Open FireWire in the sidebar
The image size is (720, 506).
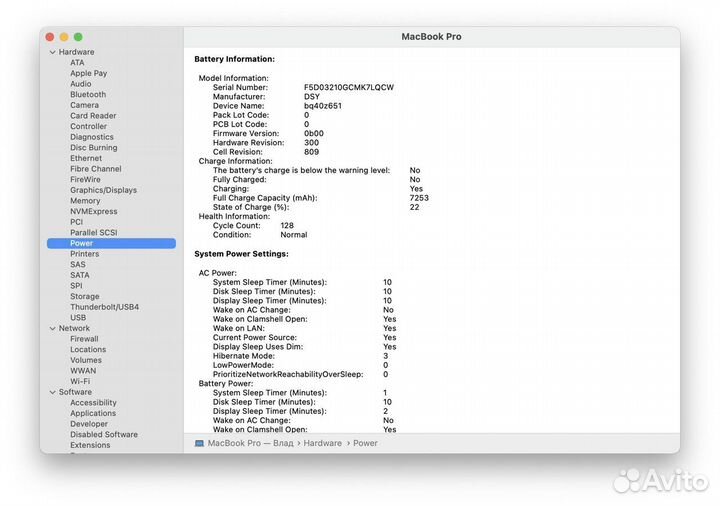(85, 180)
